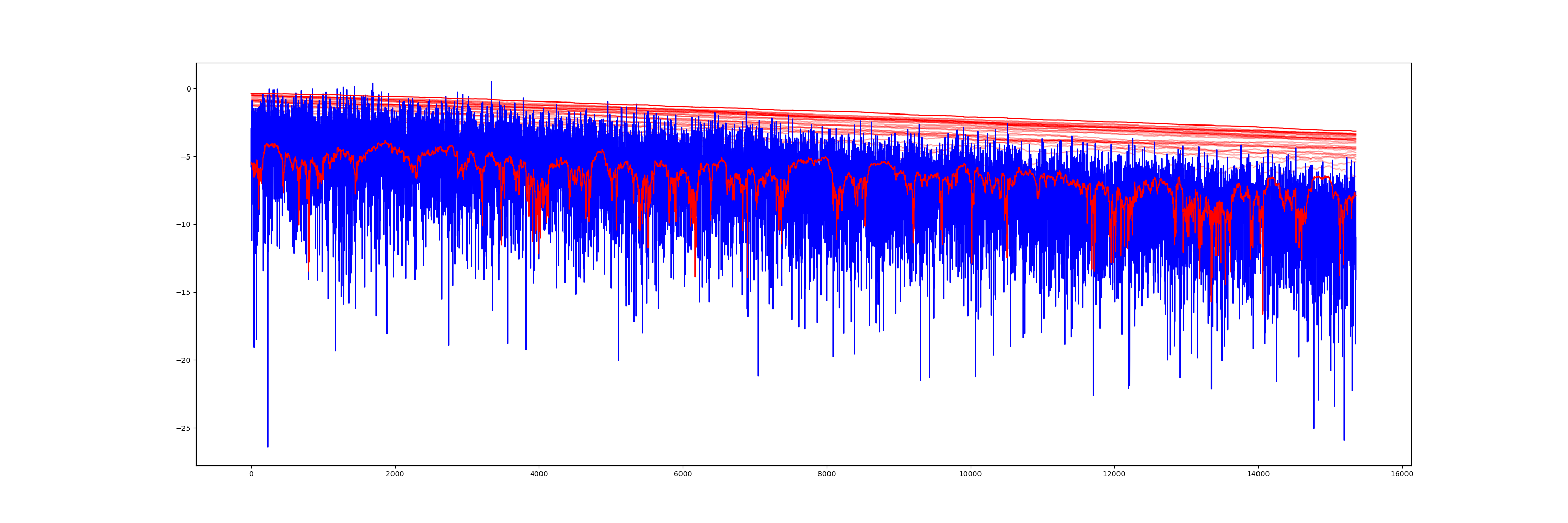This screenshot has height=523, width=1568.
Task: Click the x-axis tick label 6000
Action: pyautogui.click(x=683, y=475)
